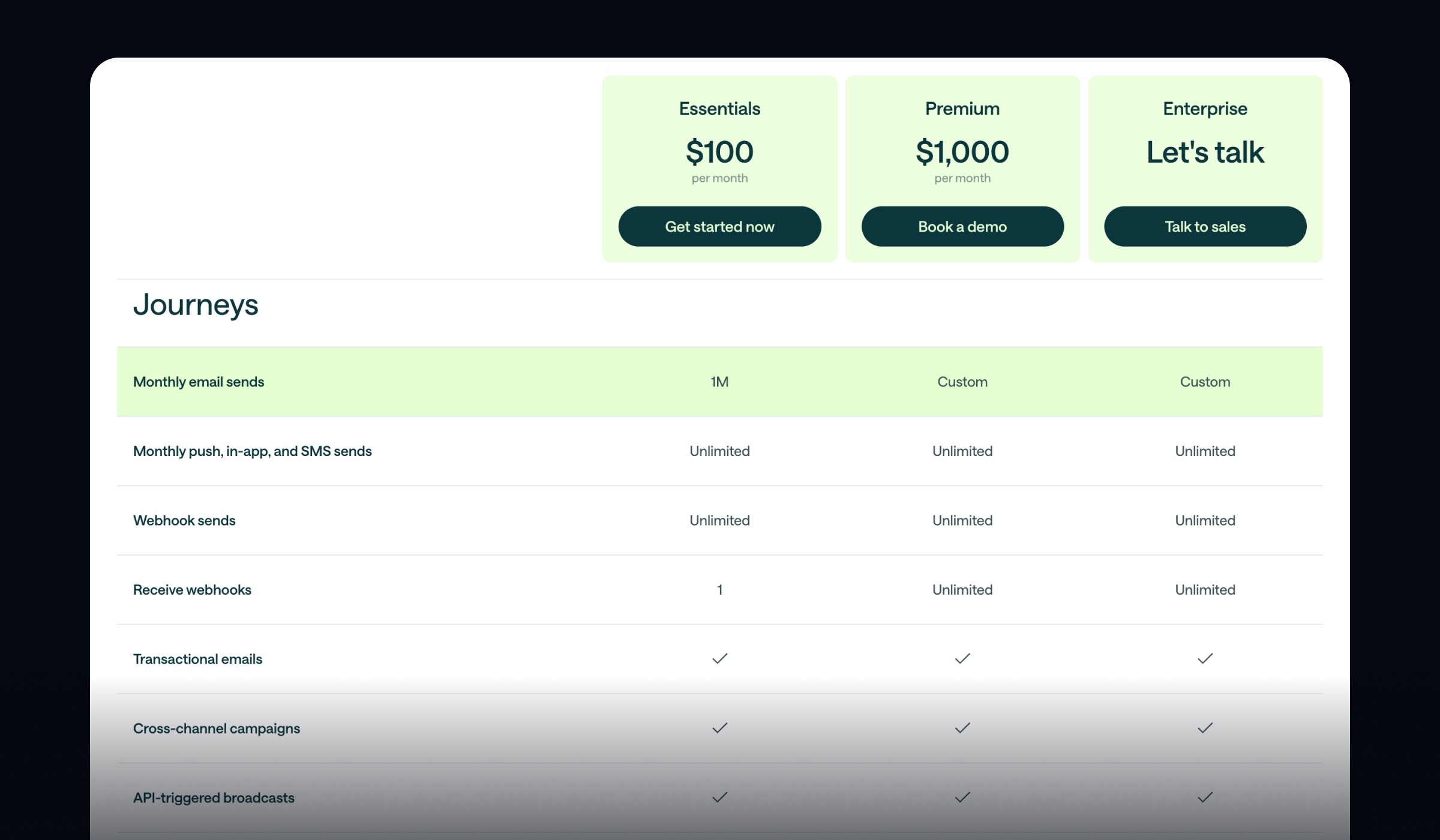The image size is (1440, 840).
Task: Click the Journeys section heading
Action: coord(196,305)
